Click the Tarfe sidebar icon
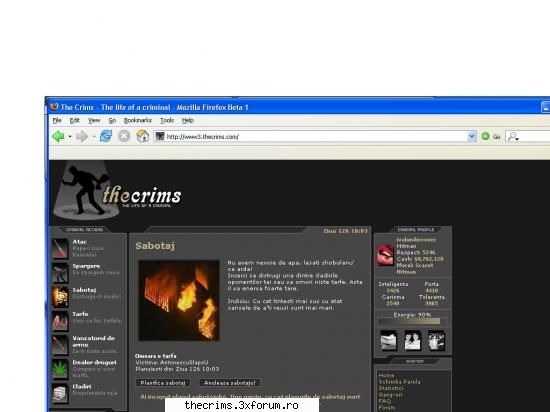This screenshot has width=550, height=412. pyautogui.click(x=60, y=321)
